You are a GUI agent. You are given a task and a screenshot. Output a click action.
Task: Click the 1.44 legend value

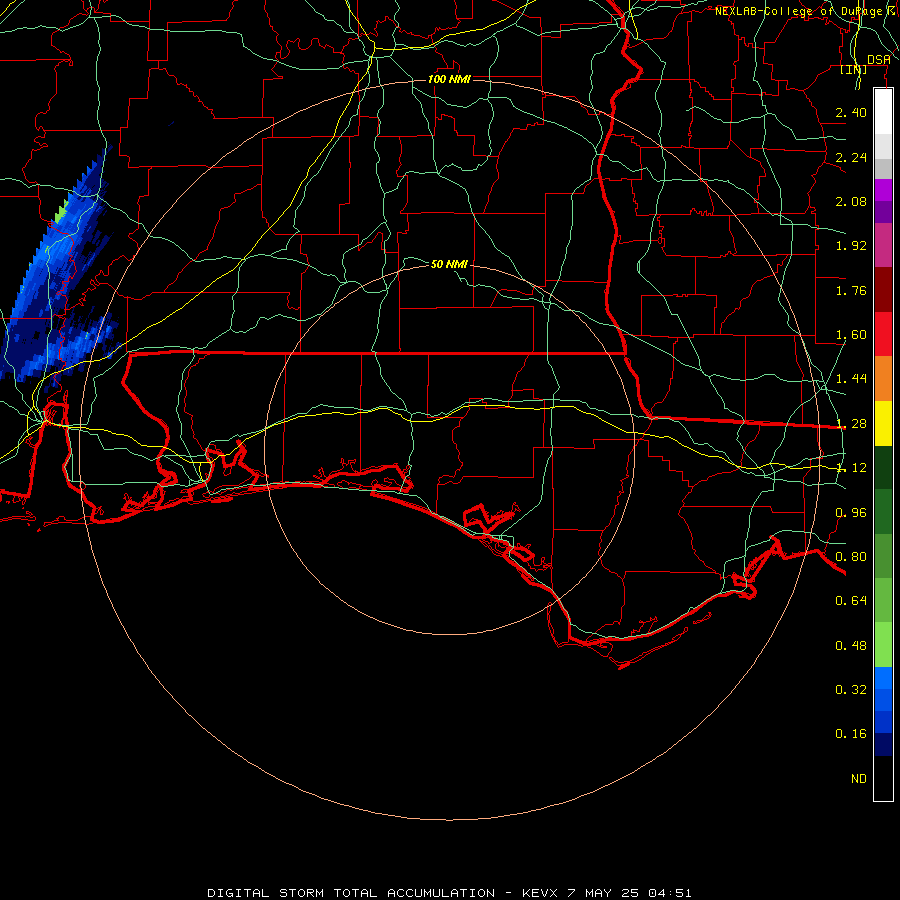pos(851,379)
